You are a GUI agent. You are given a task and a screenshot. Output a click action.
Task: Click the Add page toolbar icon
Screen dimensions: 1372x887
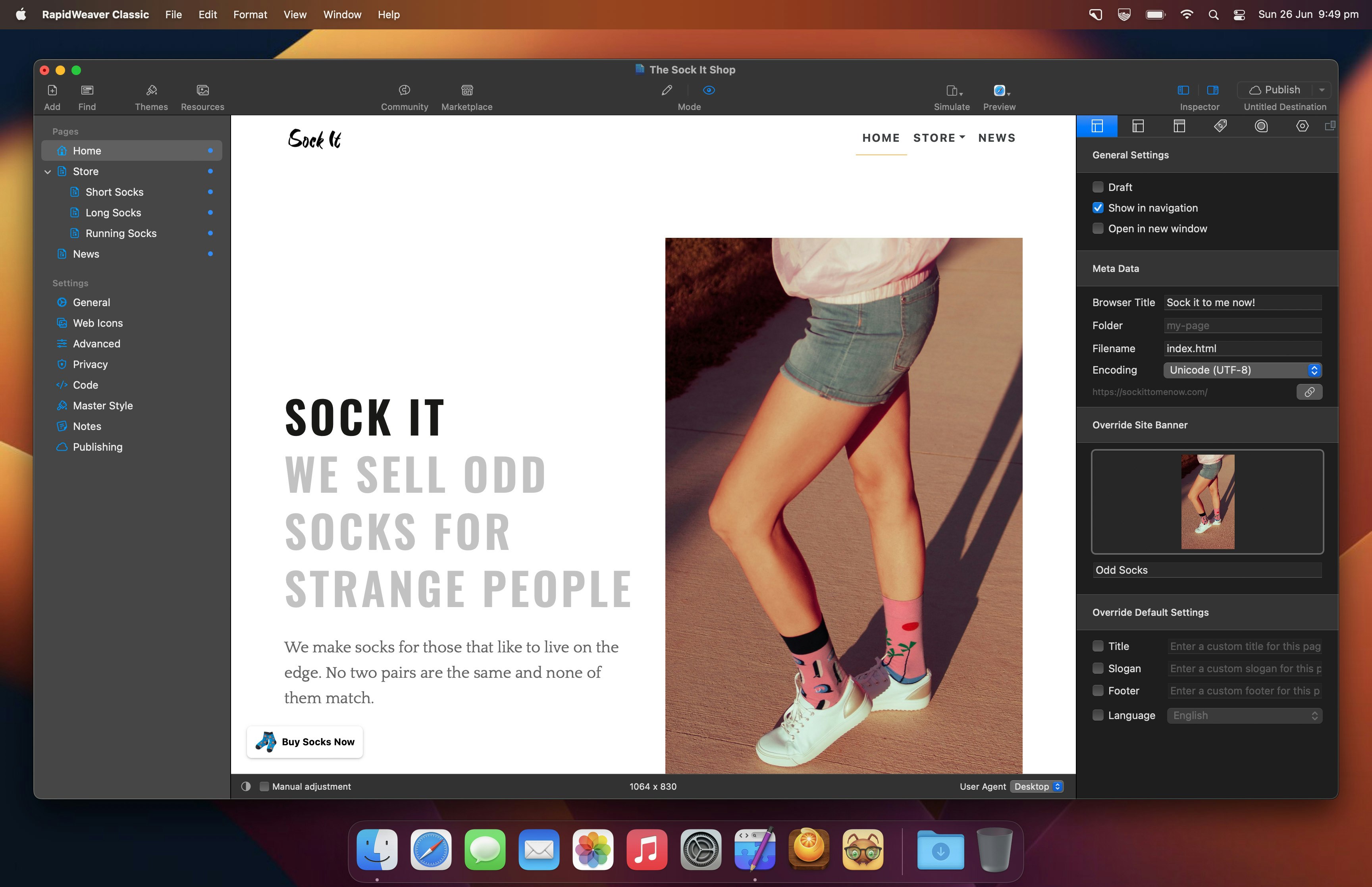(52, 91)
